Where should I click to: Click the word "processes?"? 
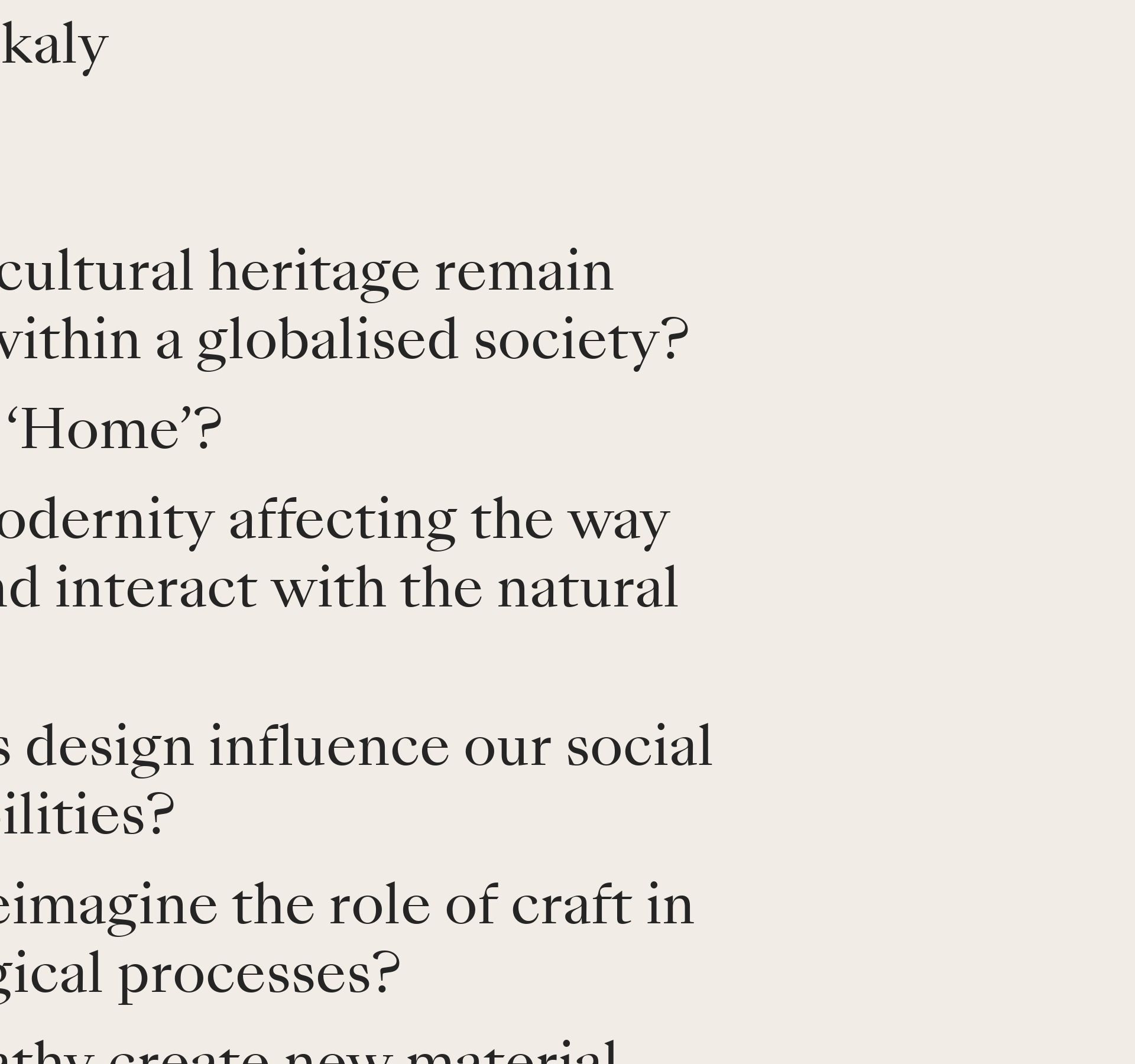pyautogui.click(x=259, y=974)
